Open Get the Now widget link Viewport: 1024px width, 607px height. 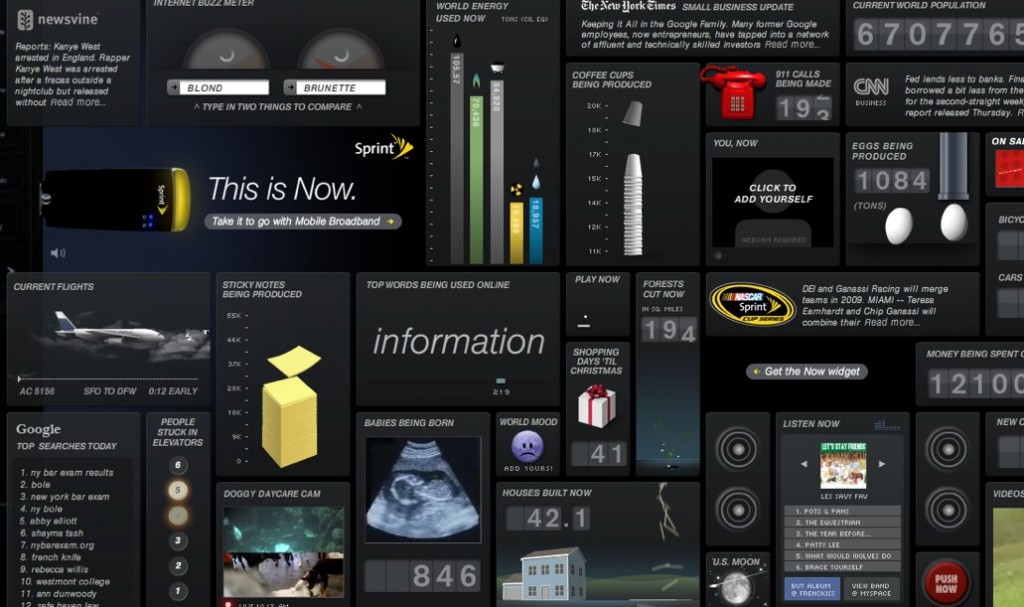coord(807,371)
